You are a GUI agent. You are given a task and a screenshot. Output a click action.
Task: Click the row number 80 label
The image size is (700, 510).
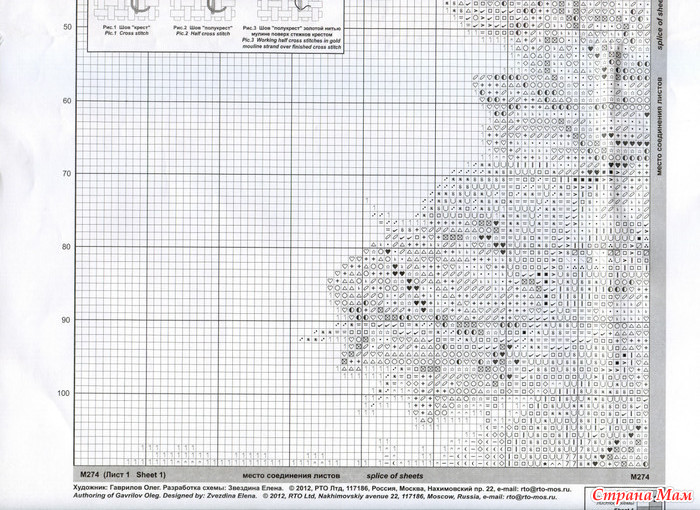(67, 247)
